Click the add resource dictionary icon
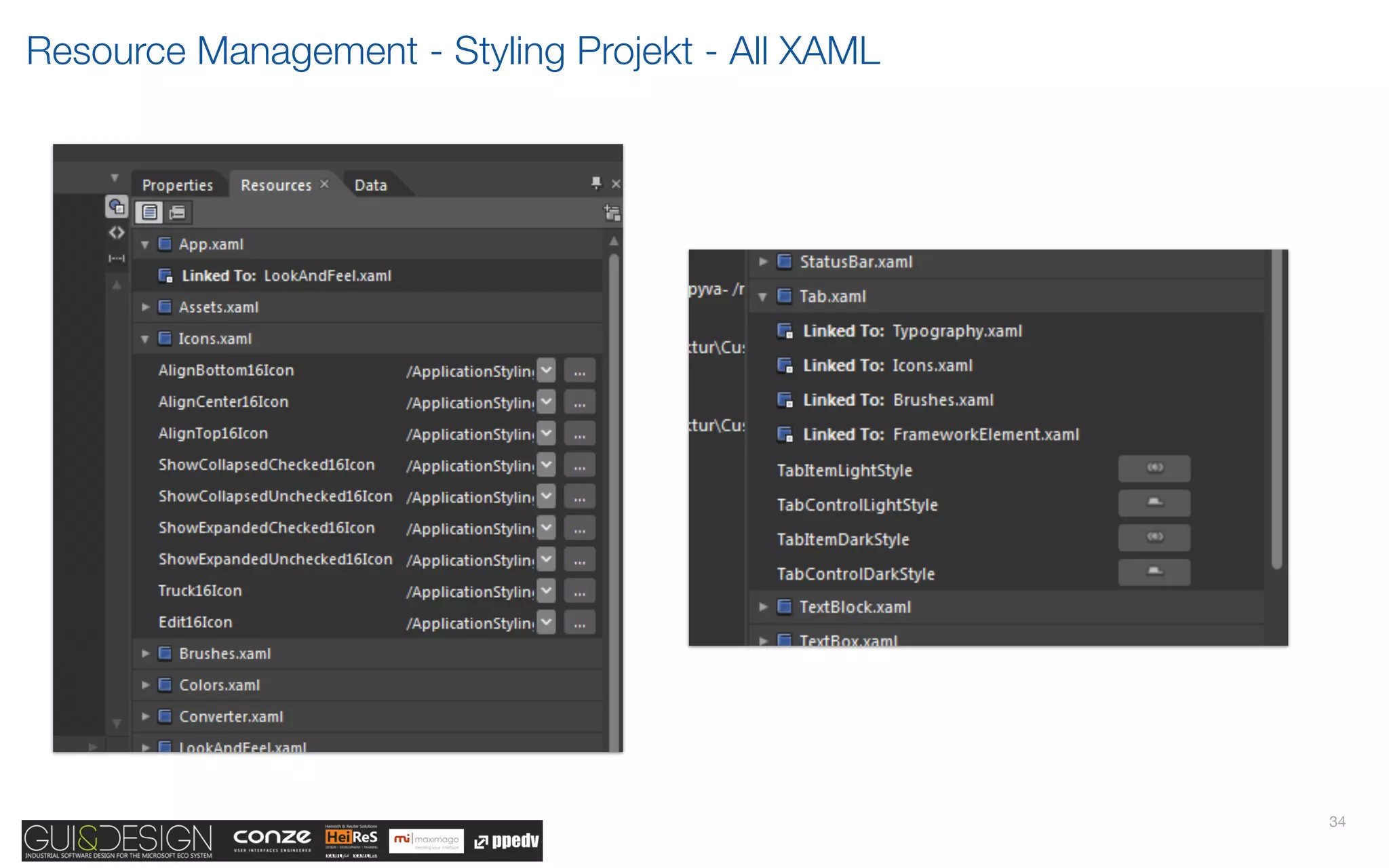Screen dimensions: 1389x868 tap(612, 213)
